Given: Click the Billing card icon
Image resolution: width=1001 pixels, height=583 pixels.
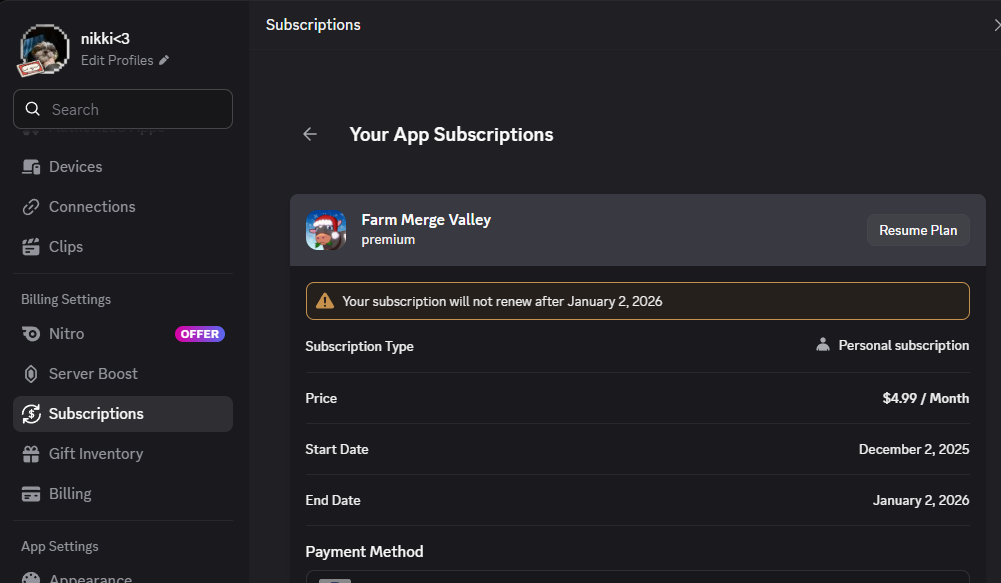Looking at the screenshot, I should (x=31, y=494).
